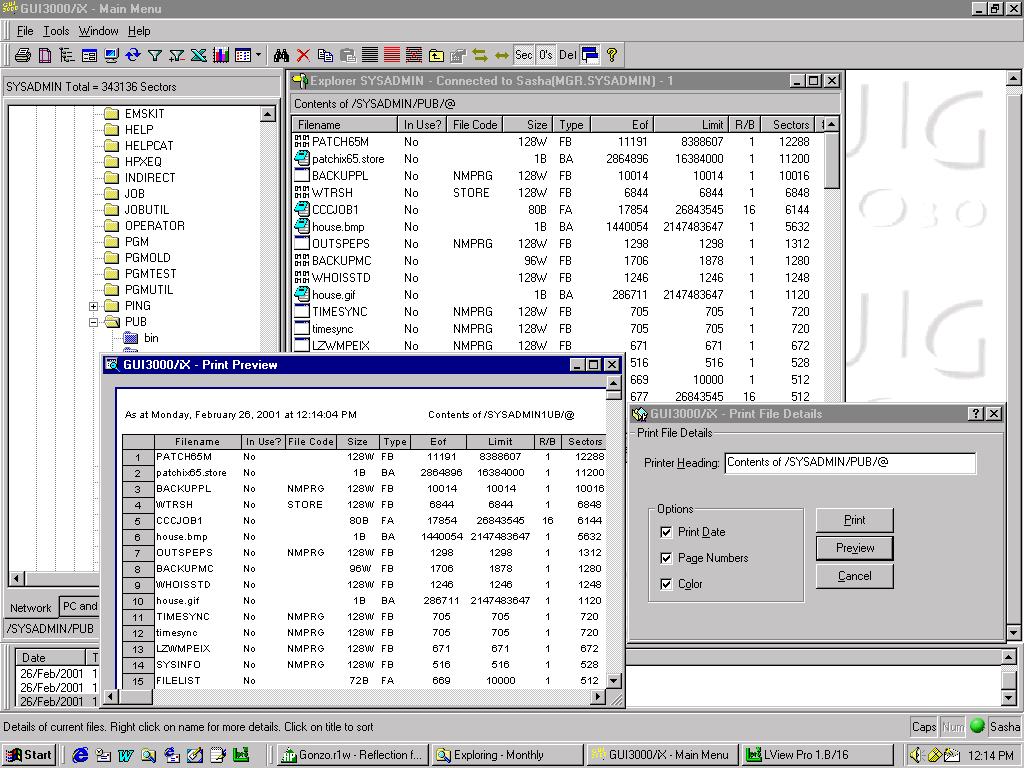Click the funnel with plus-minus toolbar icon
This screenshot has width=1024, height=768.
177,56
